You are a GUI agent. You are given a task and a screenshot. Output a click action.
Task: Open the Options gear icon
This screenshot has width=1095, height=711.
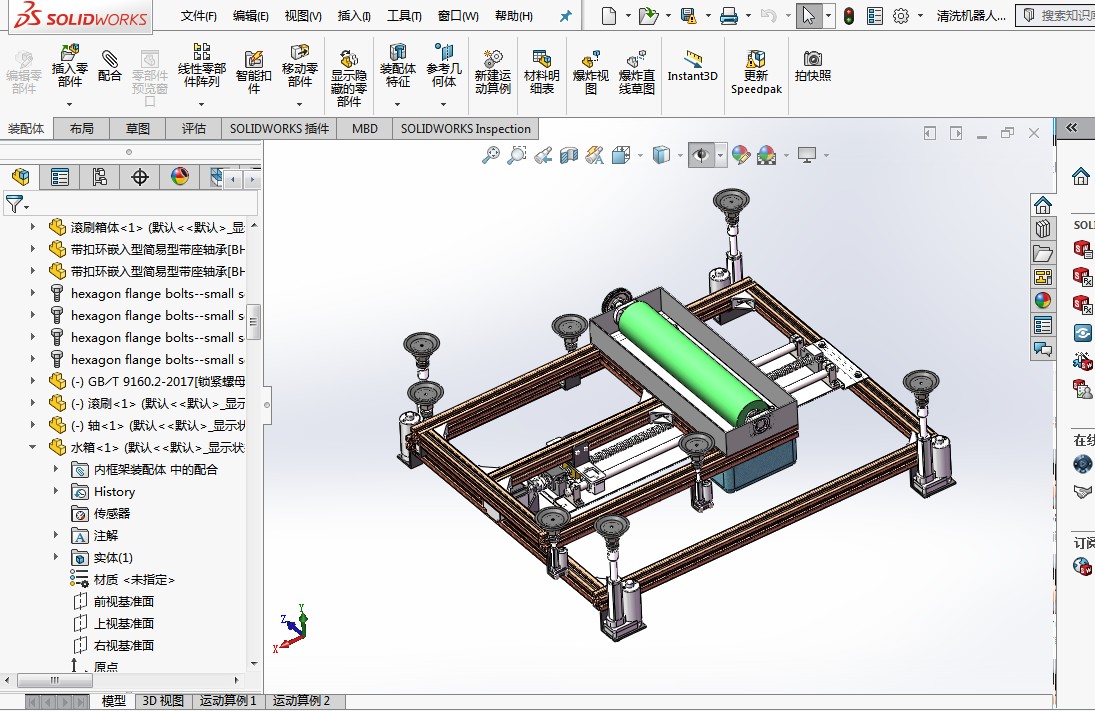pos(901,15)
